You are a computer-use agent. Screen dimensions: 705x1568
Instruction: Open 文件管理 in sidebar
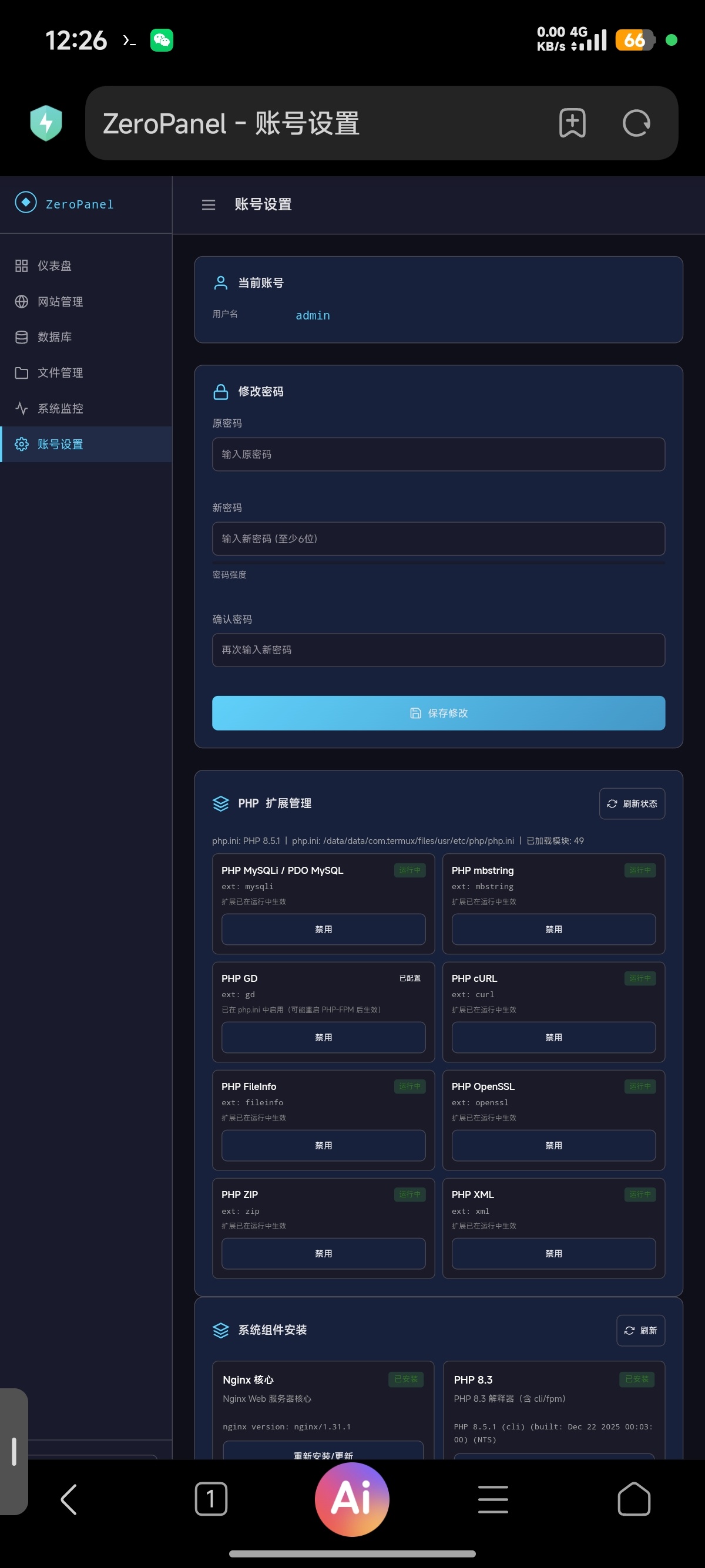[86, 372]
